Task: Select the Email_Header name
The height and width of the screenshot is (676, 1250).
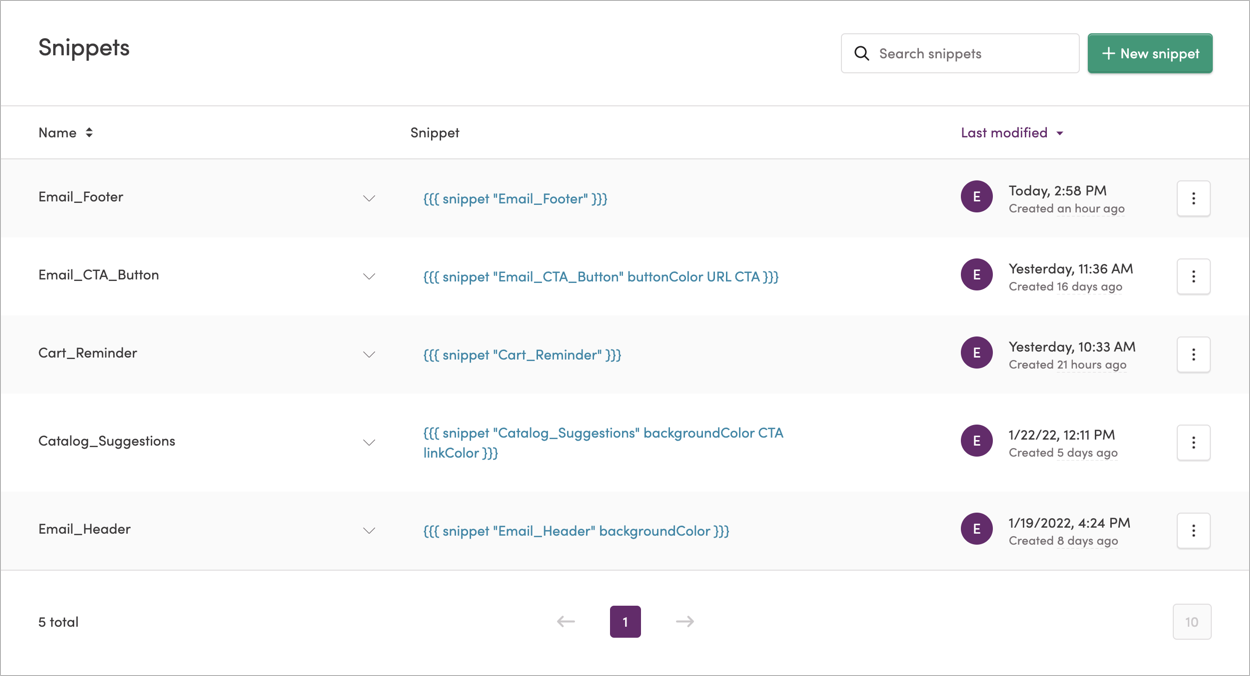Action: tap(85, 529)
